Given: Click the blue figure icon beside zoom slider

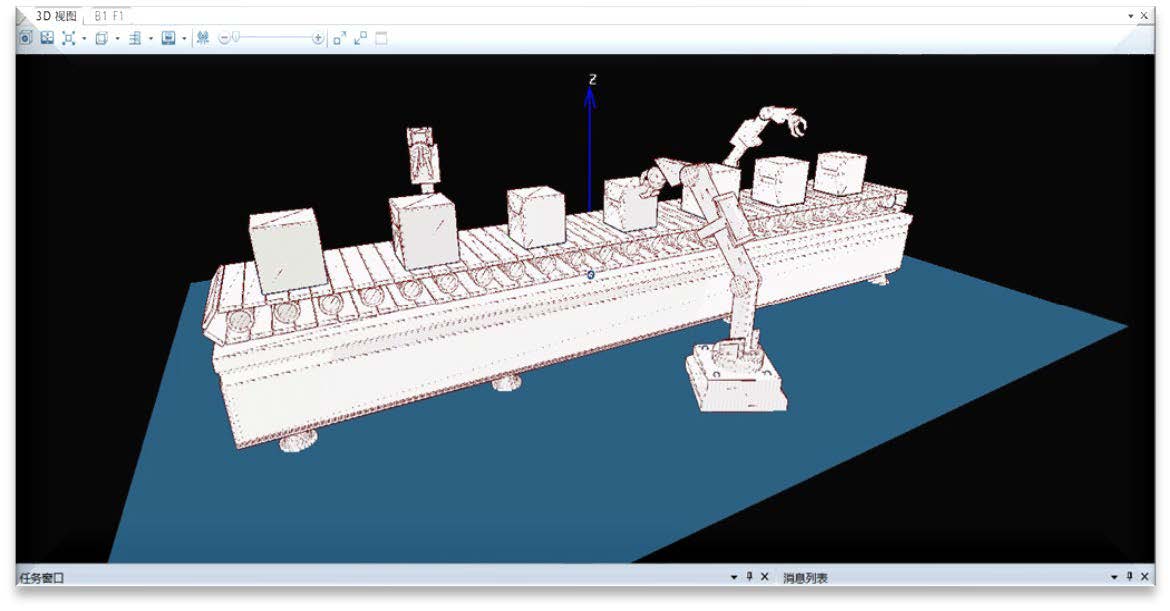Looking at the screenshot, I should pos(203,38).
